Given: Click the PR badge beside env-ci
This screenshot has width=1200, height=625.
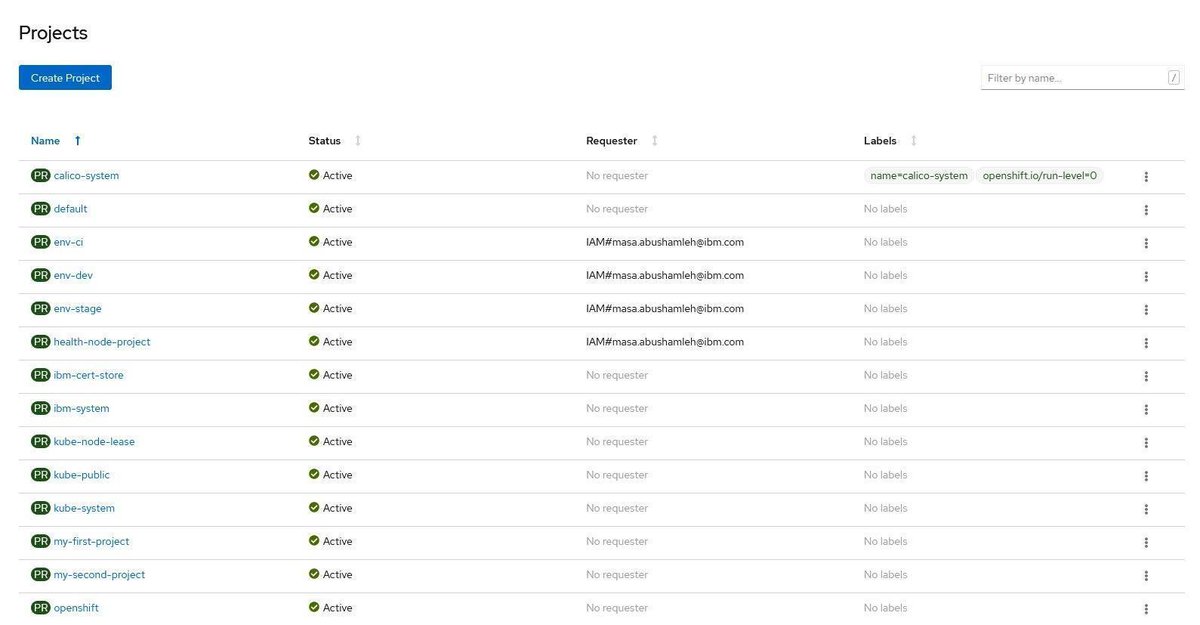Looking at the screenshot, I should pos(41,242).
